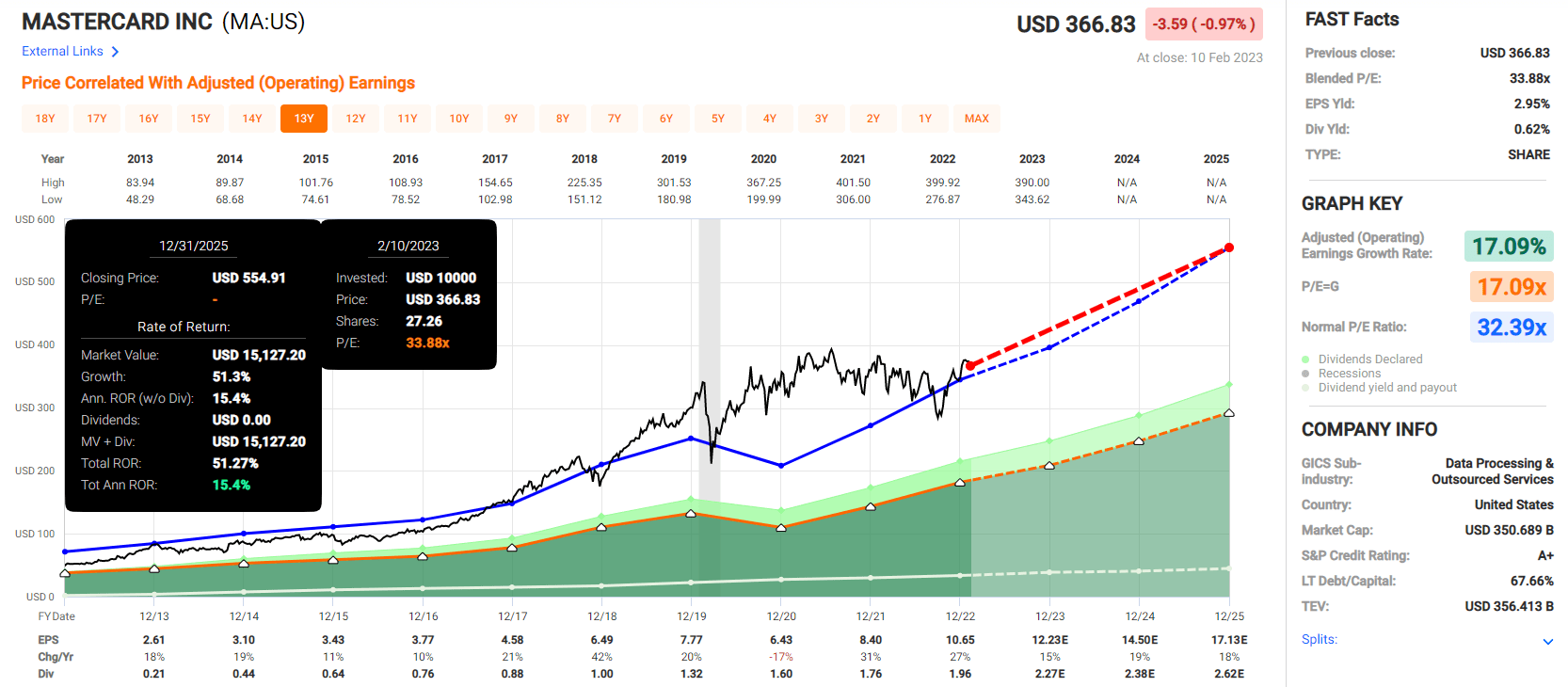The height and width of the screenshot is (687, 1568).
Task: Show the 3Y chart period
Action: tap(822, 119)
